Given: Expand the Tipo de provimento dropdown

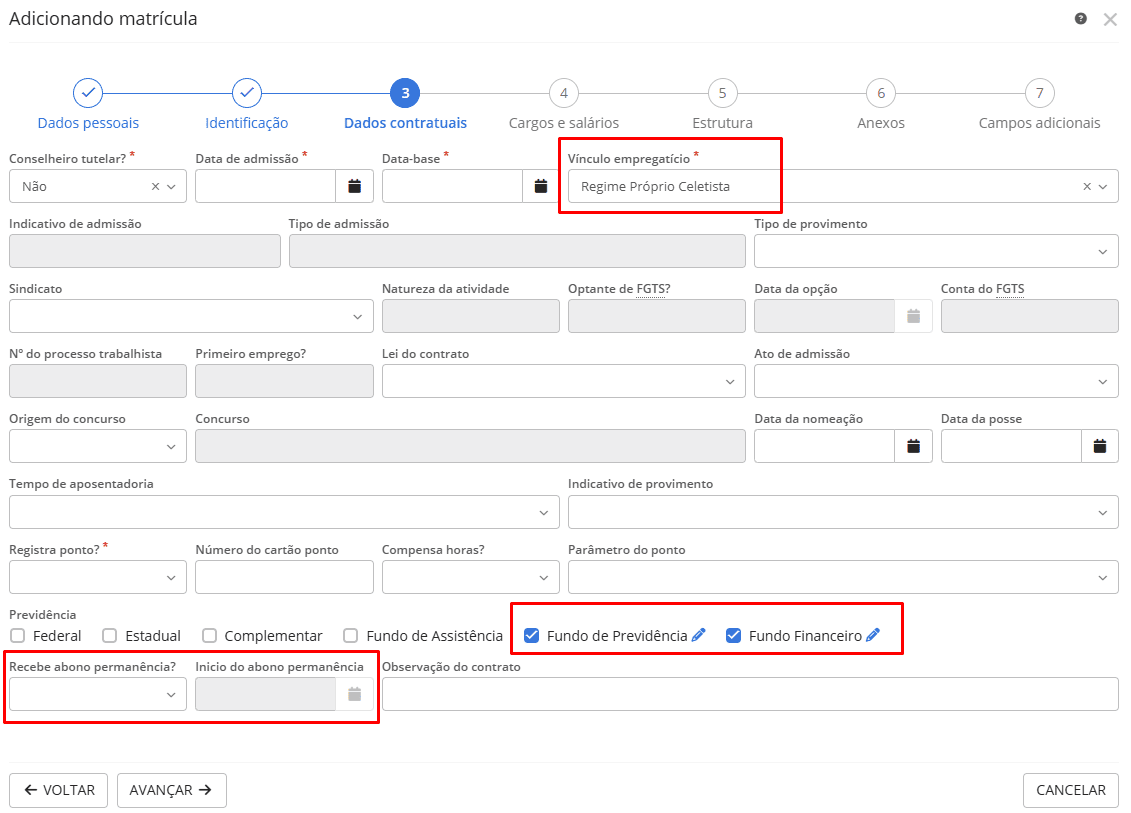Looking at the screenshot, I should tap(936, 251).
